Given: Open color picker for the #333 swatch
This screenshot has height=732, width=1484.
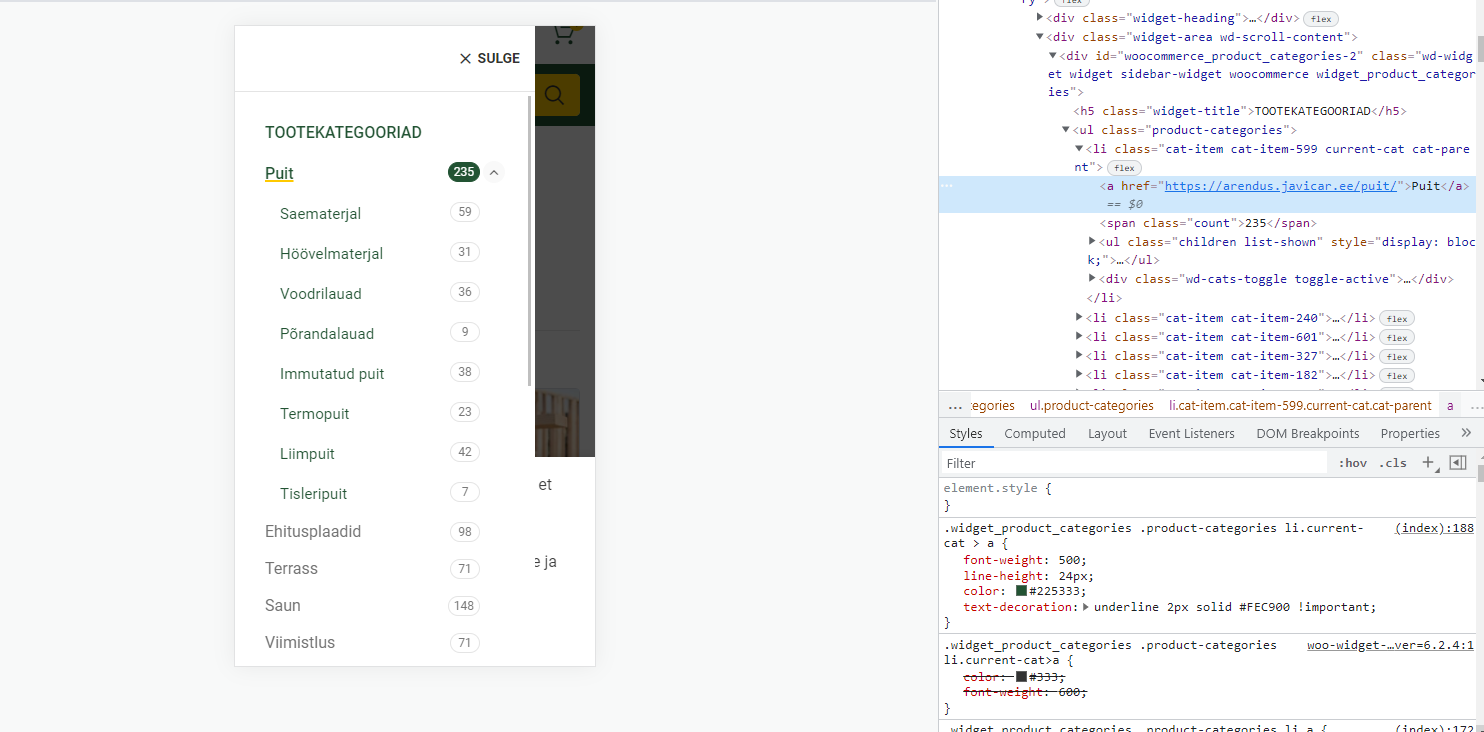Looking at the screenshot, I should pos(1021,677).
